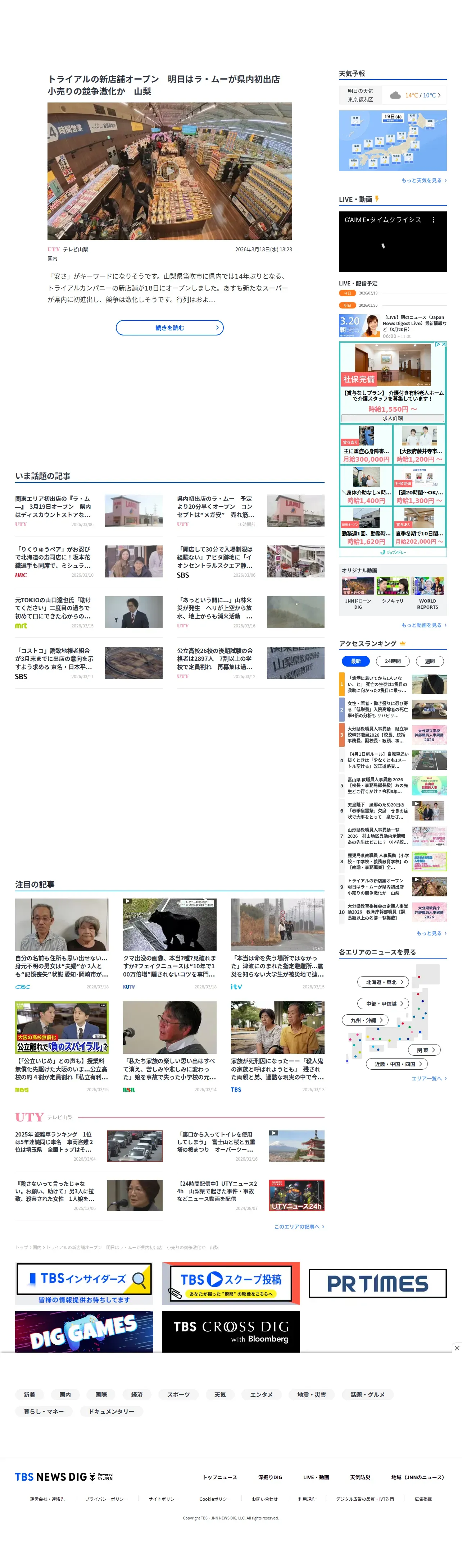Select the ドキュメンタリー category tag

tap(112, 1411)
